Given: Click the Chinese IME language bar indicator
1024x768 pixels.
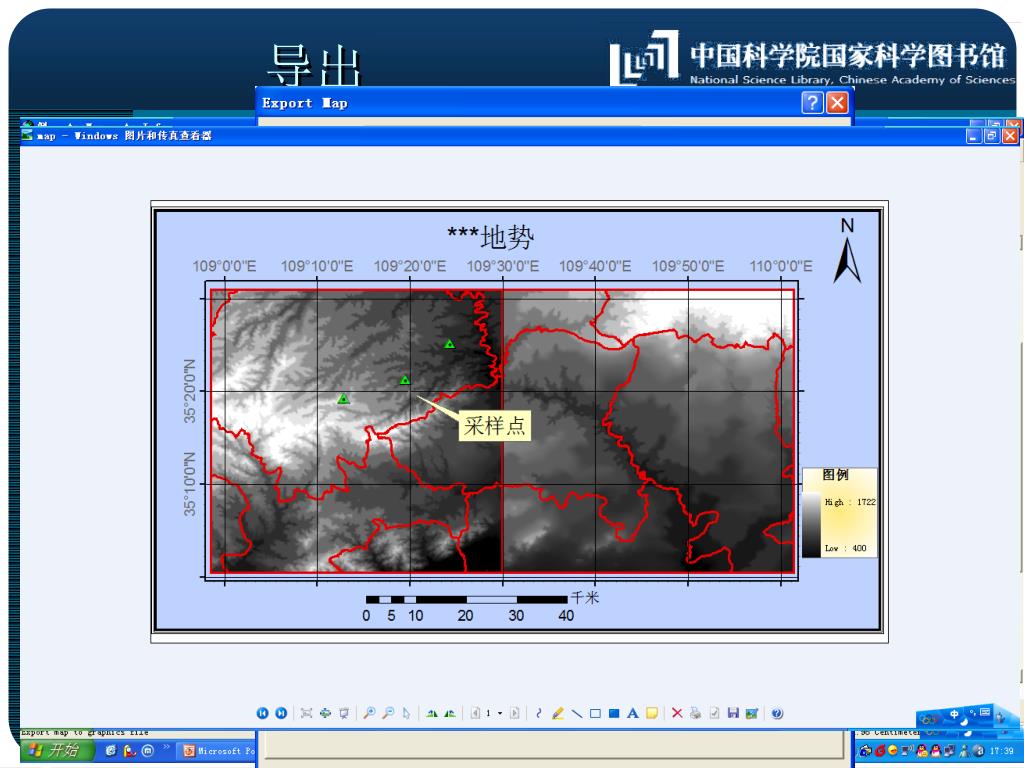Looking at the screenshot, I should coord(954,715).
